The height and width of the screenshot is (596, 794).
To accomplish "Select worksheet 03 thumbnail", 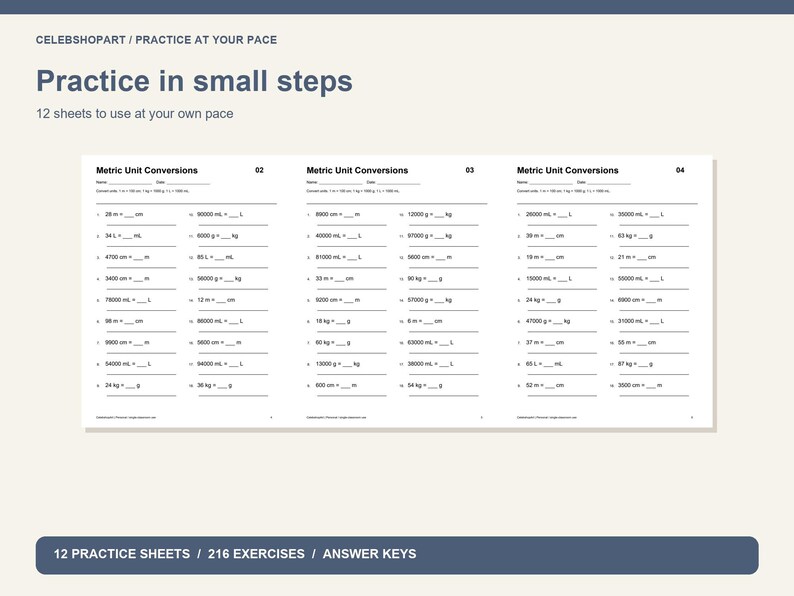I will [396, 291].
